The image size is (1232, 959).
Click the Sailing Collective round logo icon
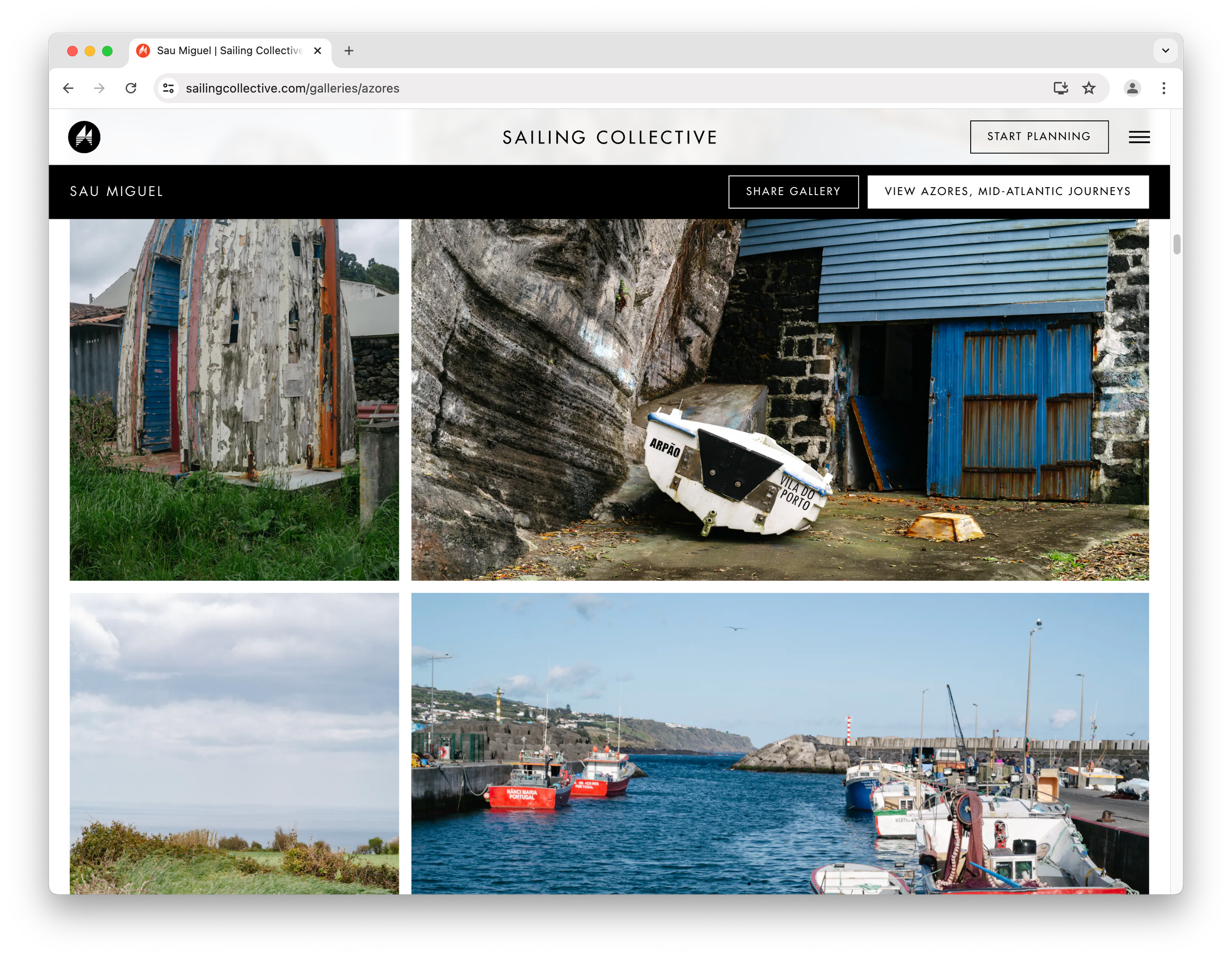pyautogui.click(x=84, y=137)
